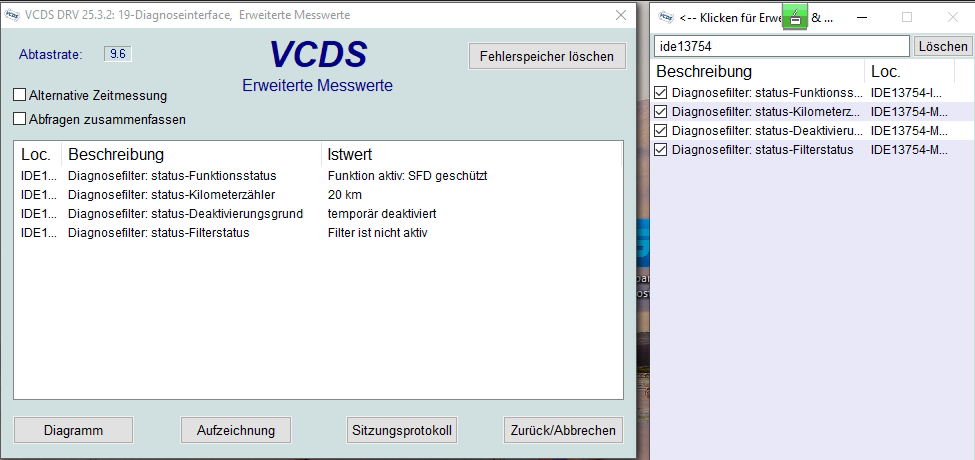
Task: Enable Abfragen zusammenfassen checkbox
Action: [x=20, y=119]
